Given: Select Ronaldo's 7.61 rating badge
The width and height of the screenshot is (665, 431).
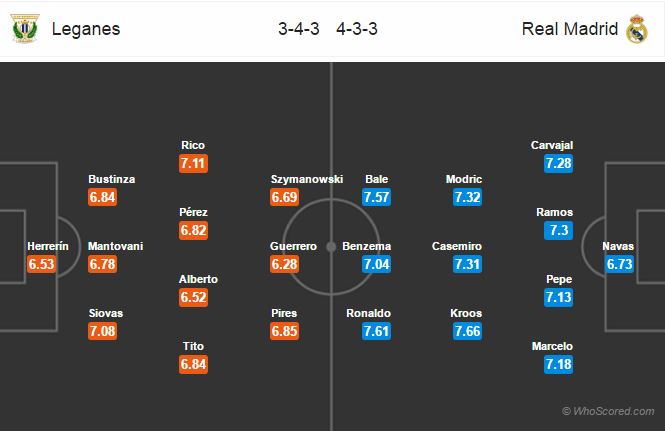Looking at the screenshot, I should click(377, 331).
